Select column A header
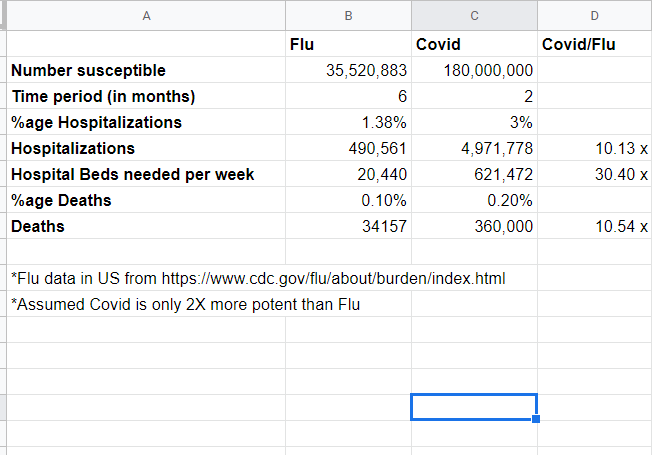The width and height of the screenshot is (652, 455). pos(146,15)
